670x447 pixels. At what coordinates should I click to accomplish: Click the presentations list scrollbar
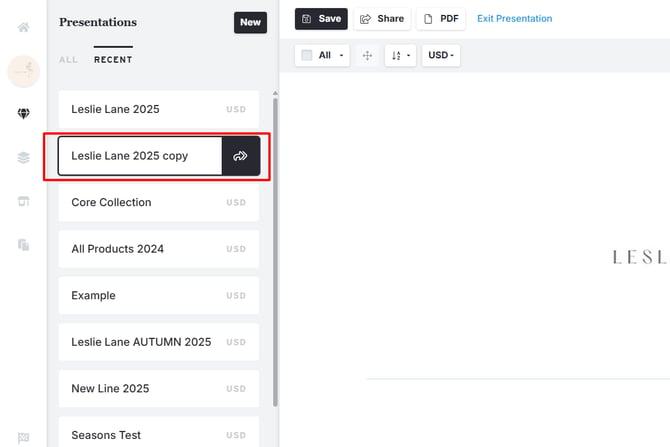click(x=275, y=250)
